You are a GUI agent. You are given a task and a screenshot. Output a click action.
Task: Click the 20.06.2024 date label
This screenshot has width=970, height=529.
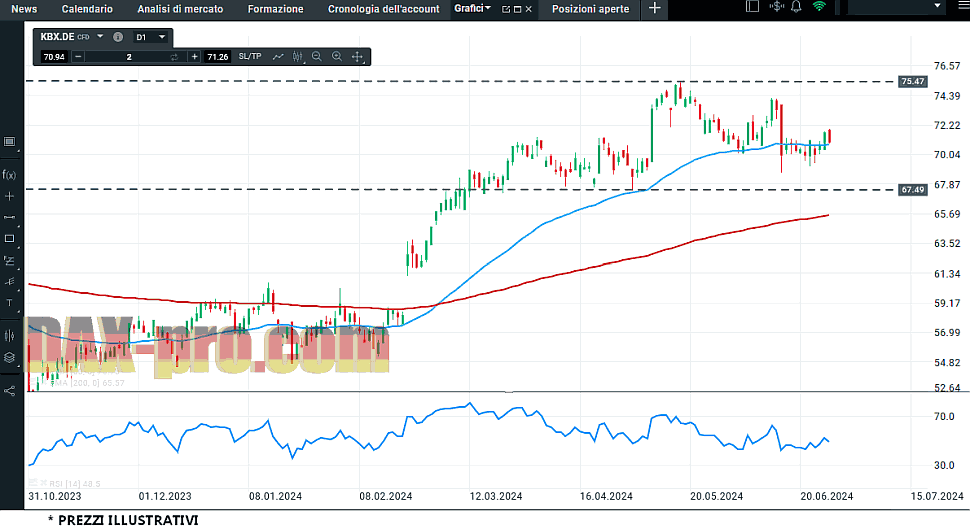pos(826,496)
